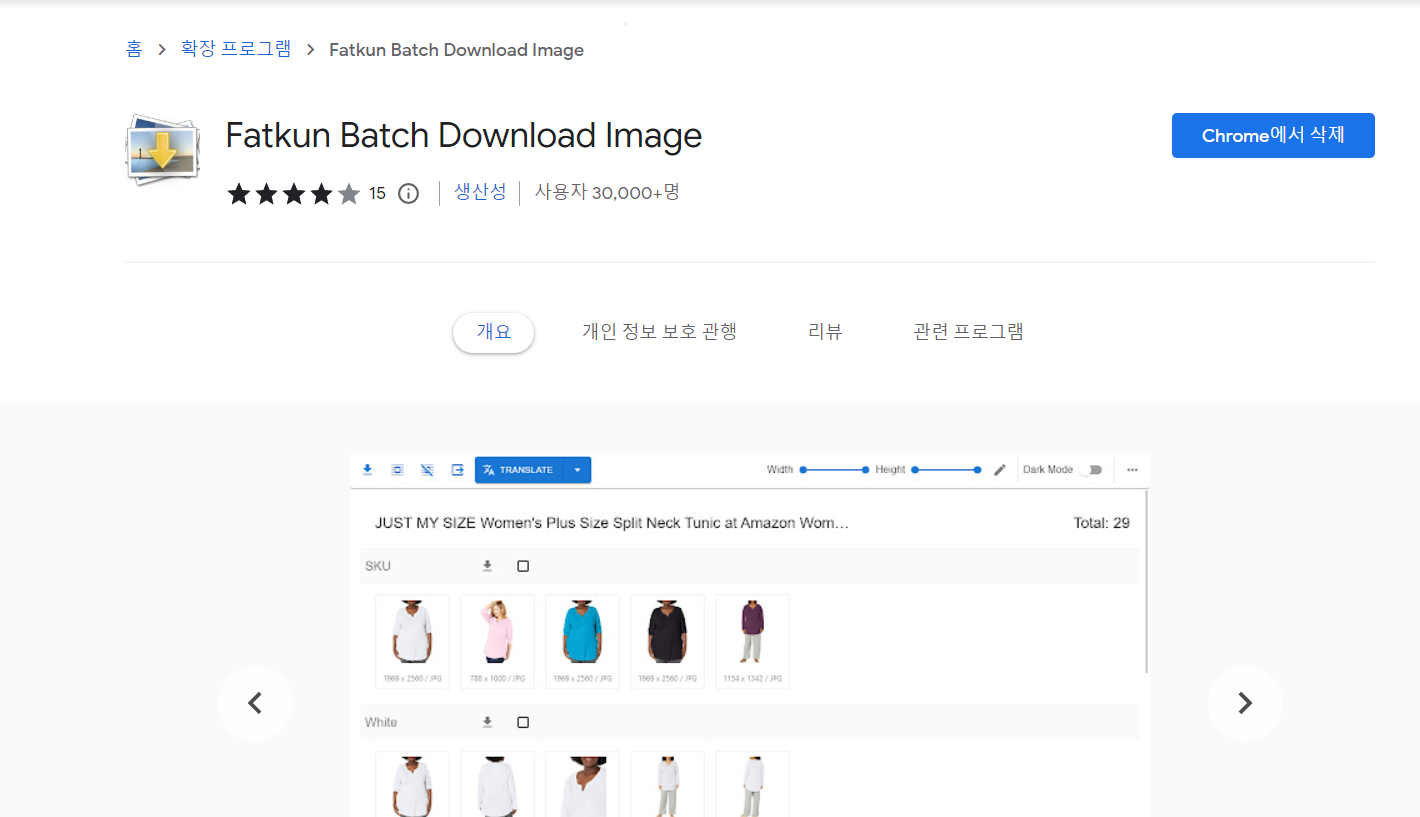Adjust the Width slider
This screenshot has height=817, width=1420.
coord(834,469)
